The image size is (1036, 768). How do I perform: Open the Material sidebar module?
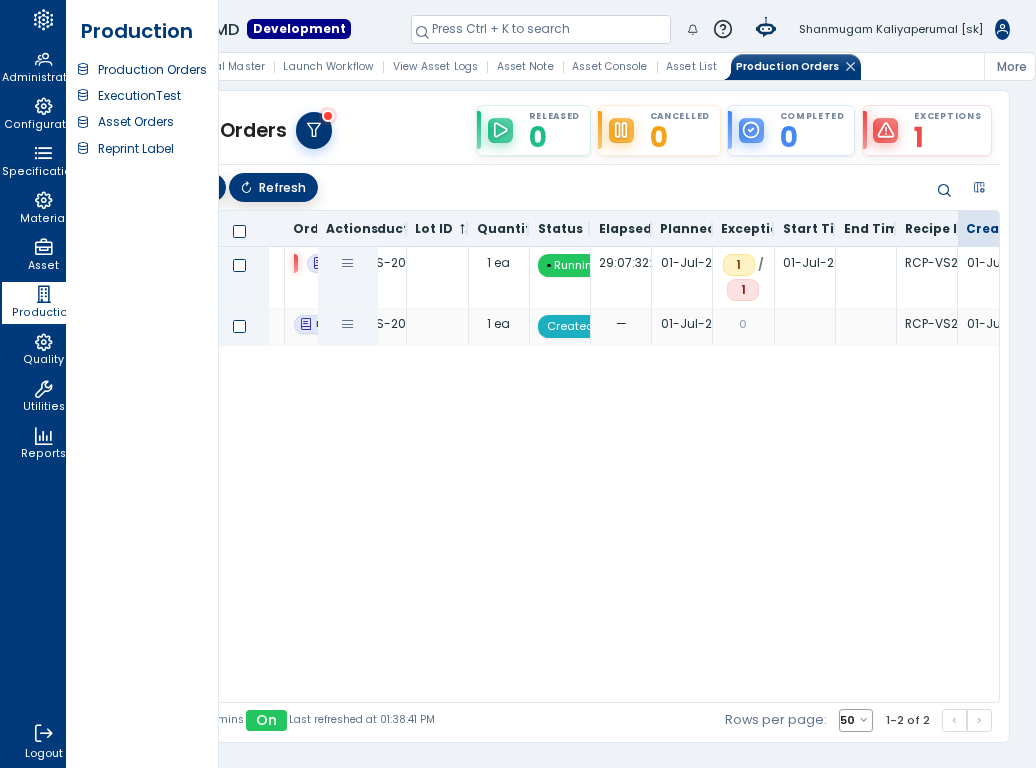(x=34, y=209)
